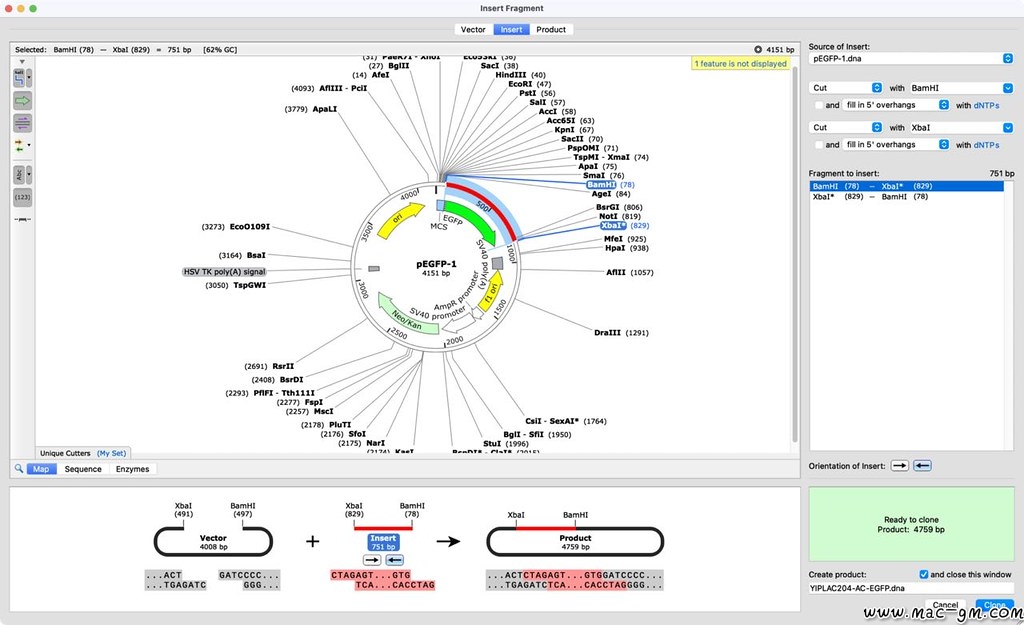
Task: Click the circular topology icon next to 4151 bp
Action: tap(758, 50)
